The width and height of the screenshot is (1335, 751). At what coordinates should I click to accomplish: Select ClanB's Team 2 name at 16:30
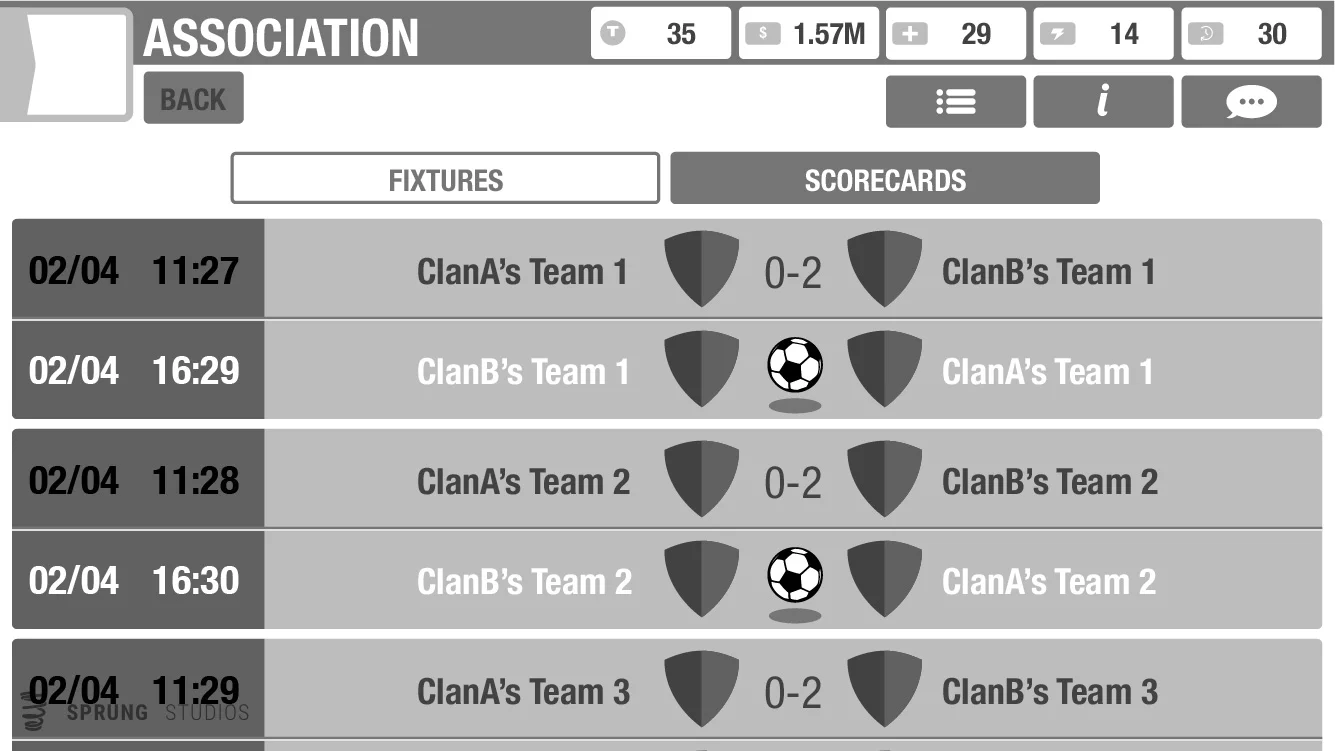pos(524,581)
